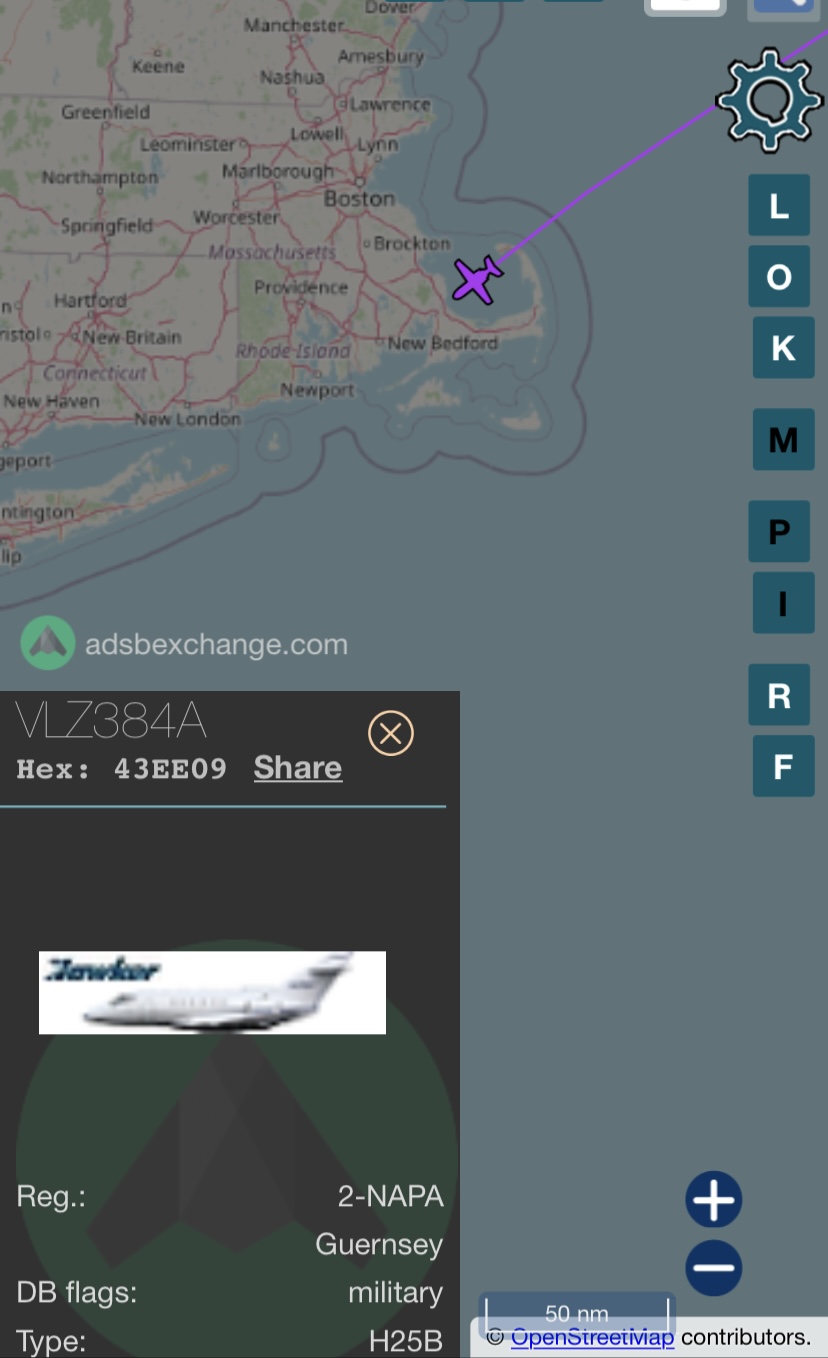Screen dimensions: 828x1358
Task: Open the settings gear icon
Action: point(769,100)
